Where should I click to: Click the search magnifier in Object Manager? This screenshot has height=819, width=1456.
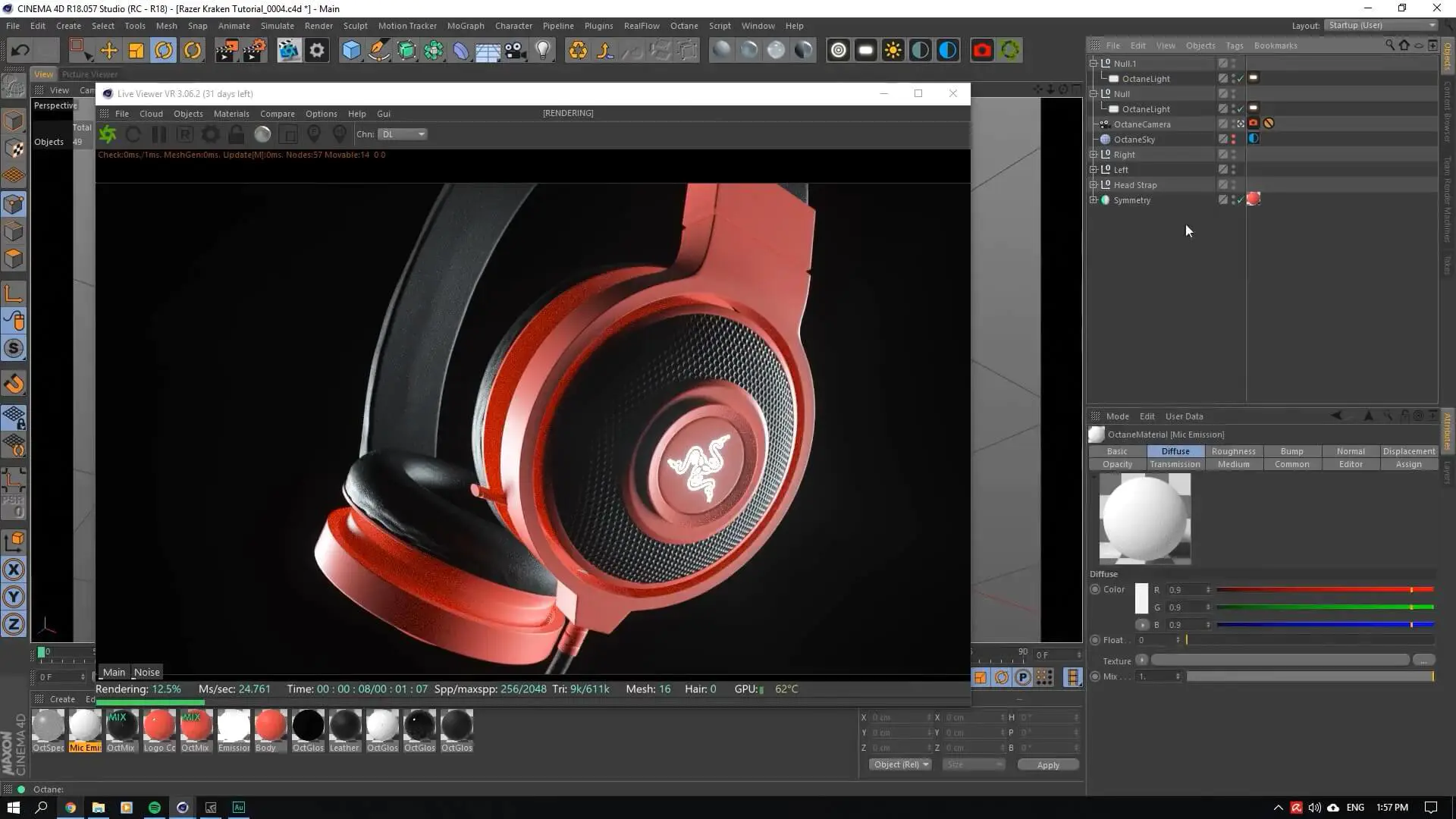1390,45
